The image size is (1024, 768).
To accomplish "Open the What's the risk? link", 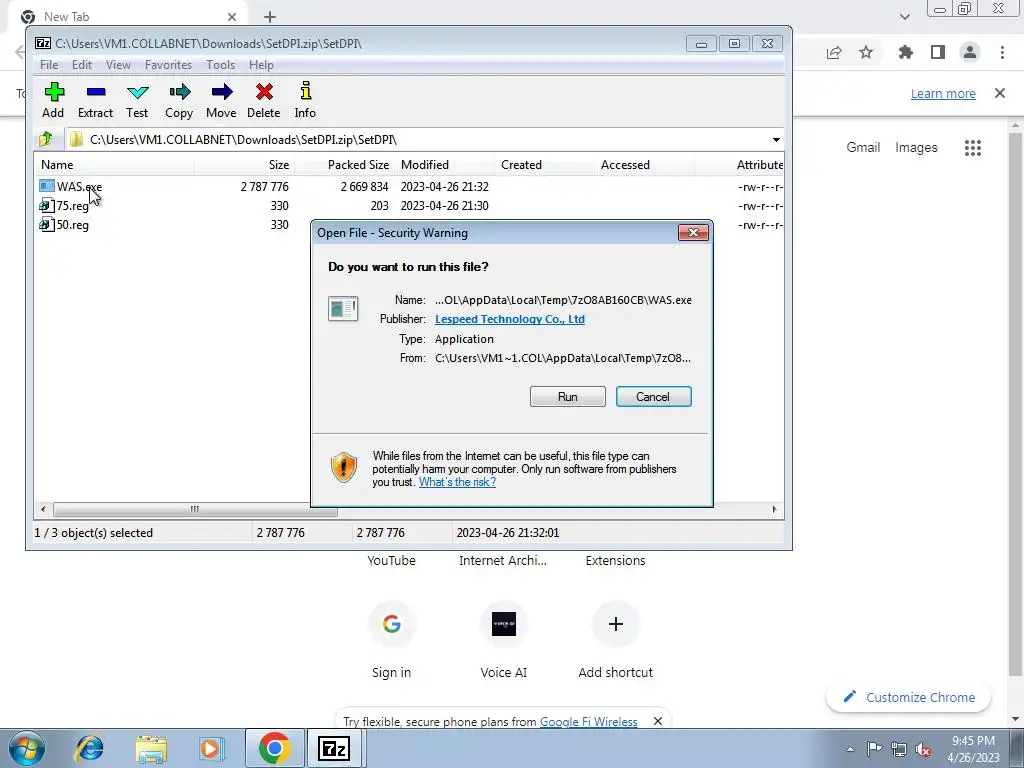I will pyautogui.click(x=457, y=482).
